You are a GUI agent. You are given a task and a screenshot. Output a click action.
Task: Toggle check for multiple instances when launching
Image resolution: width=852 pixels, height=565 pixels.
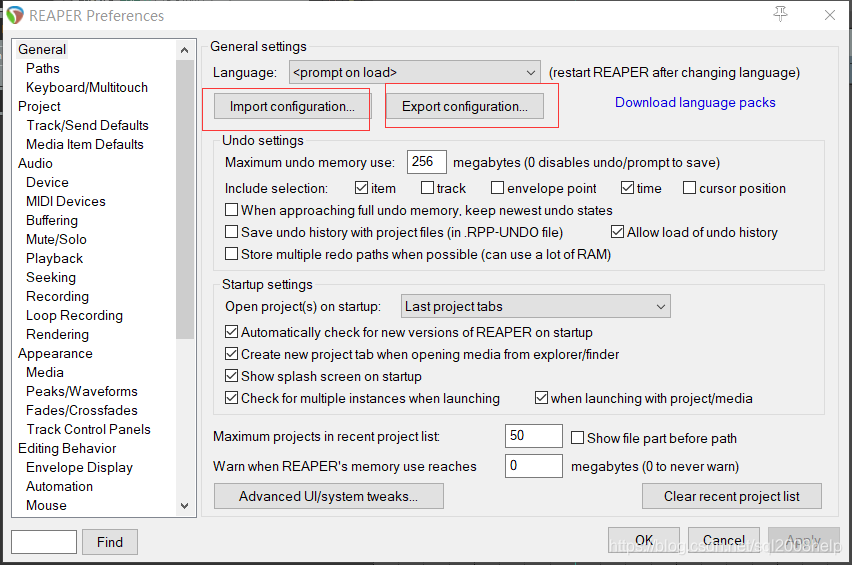[x=231, y=398]
